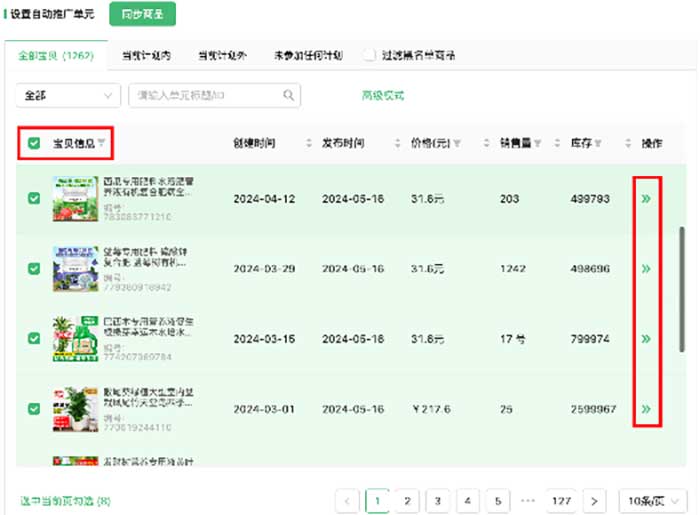Jump to last page 127
This screenshot has height=515, width=700.
(x=561, y=501)
